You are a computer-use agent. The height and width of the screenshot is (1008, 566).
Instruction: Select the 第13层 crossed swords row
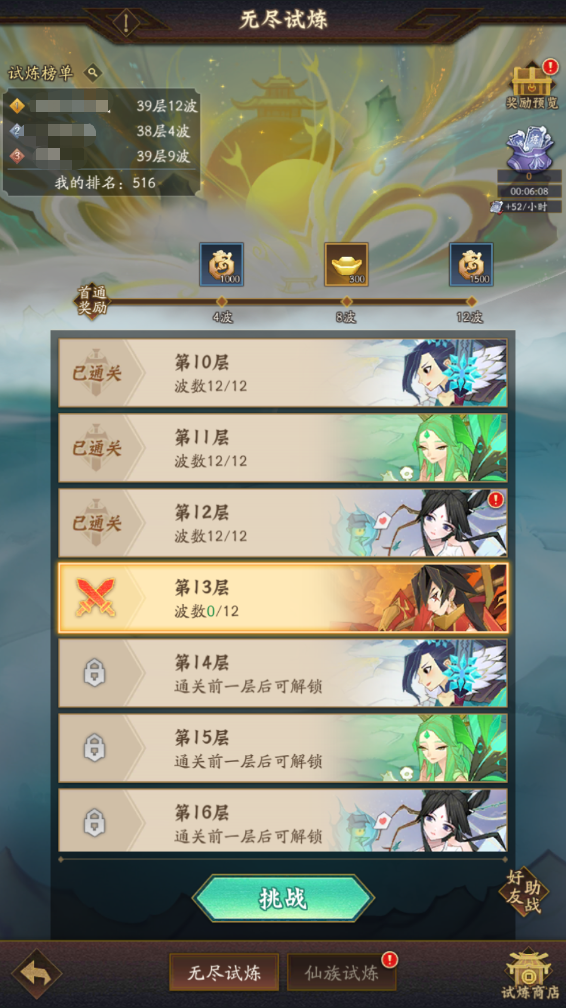click(x=283, y=598)
